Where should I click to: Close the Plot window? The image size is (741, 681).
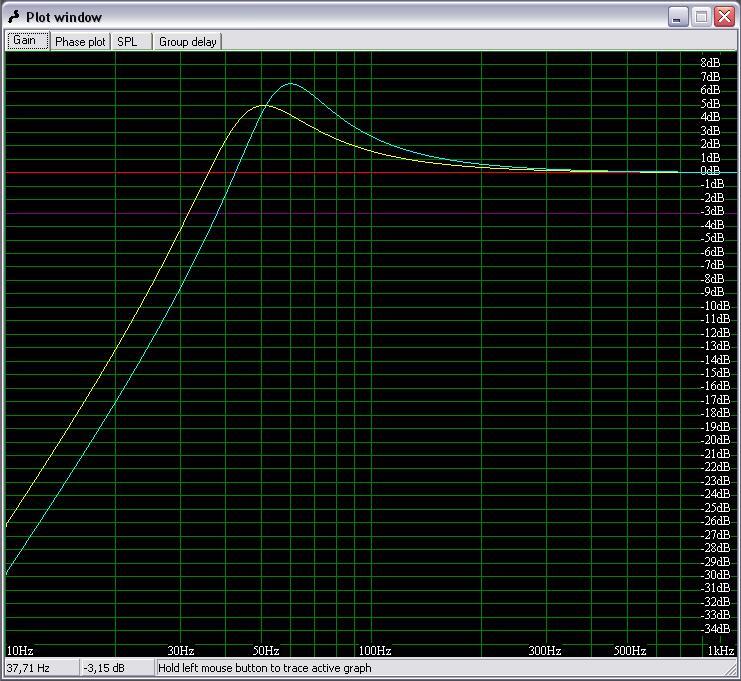point(724,17)
